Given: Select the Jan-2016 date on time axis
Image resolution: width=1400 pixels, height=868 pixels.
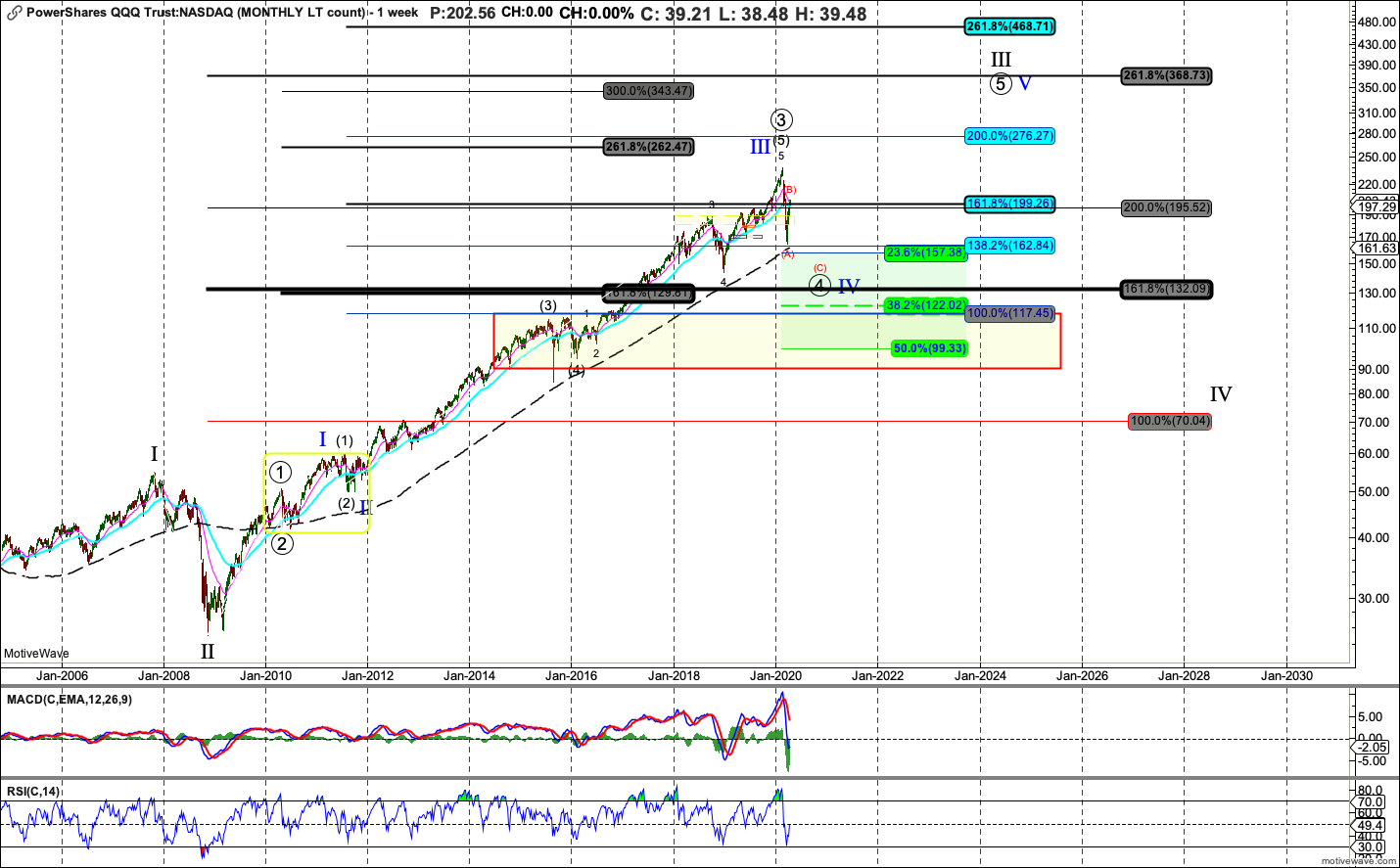Looking at the screenshot, I should click(x=572, y=675).
